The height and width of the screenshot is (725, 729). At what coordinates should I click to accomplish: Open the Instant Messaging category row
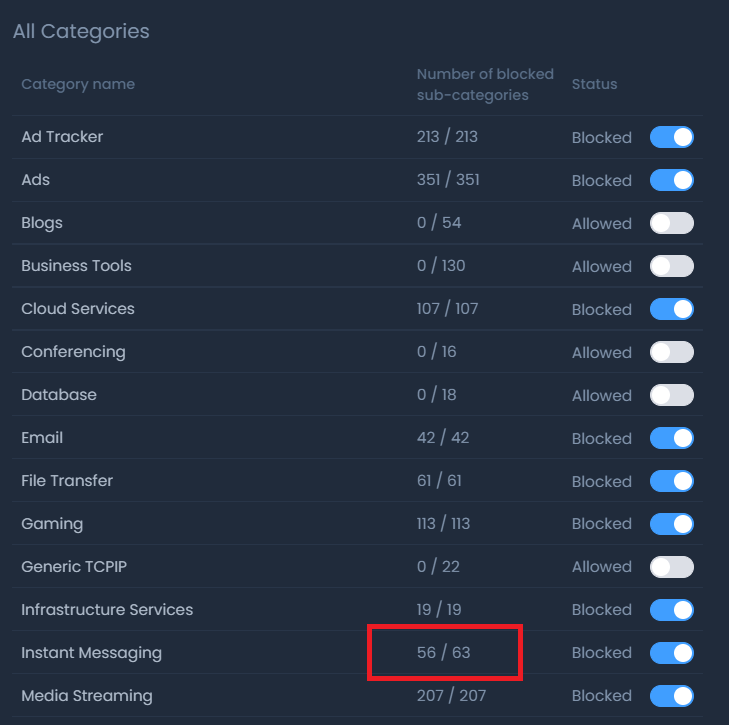coord(91,653)
